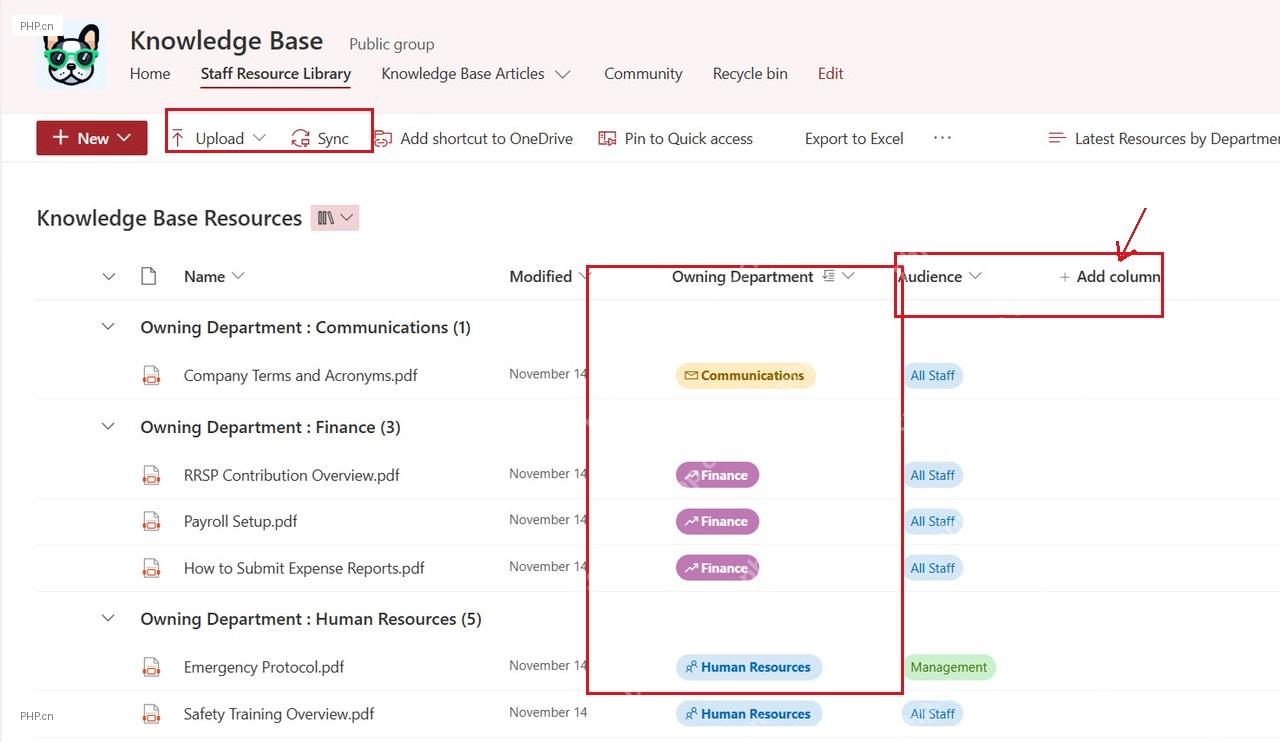The image size is (1280, 742).
Task: Collapse the Finance (3) group
Action: pos(108,427)
